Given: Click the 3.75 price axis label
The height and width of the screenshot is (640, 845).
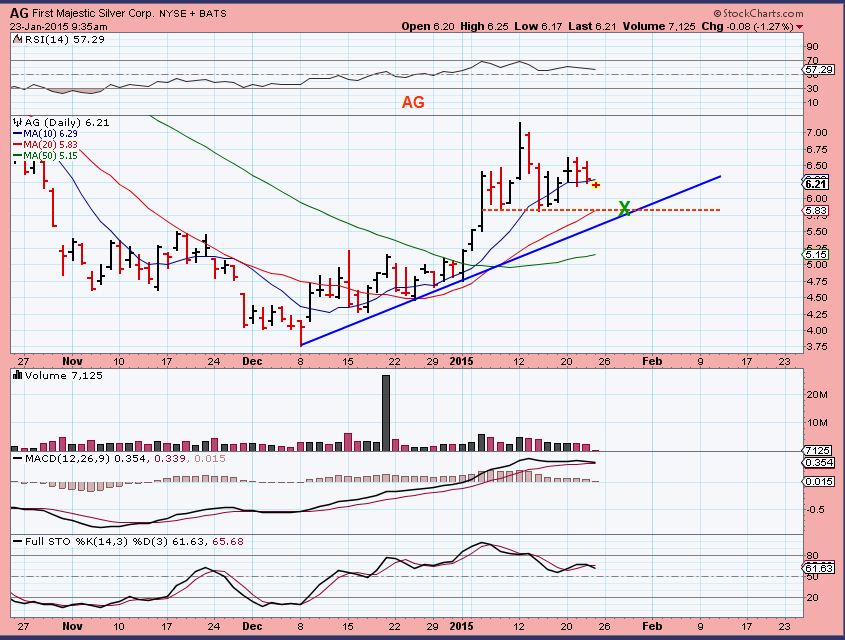Looking at the screenshot, I should click(818, 346).
